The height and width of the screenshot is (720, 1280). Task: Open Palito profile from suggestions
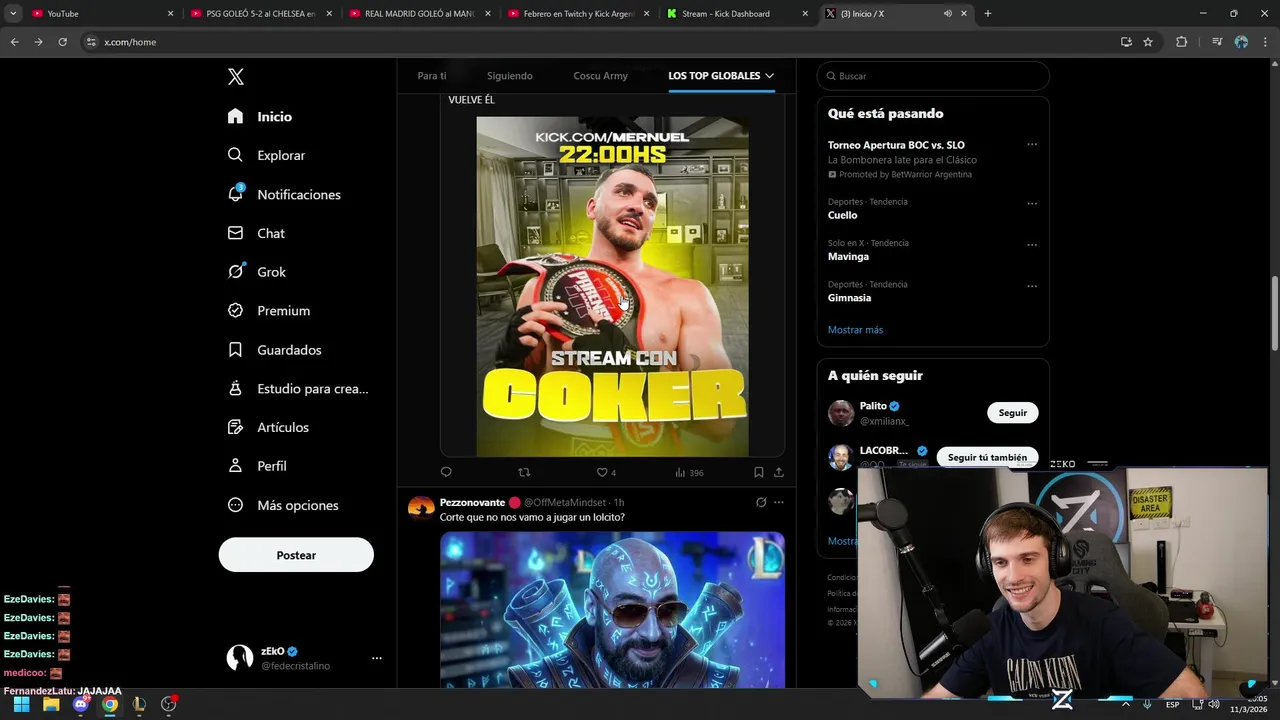(872, 406)
